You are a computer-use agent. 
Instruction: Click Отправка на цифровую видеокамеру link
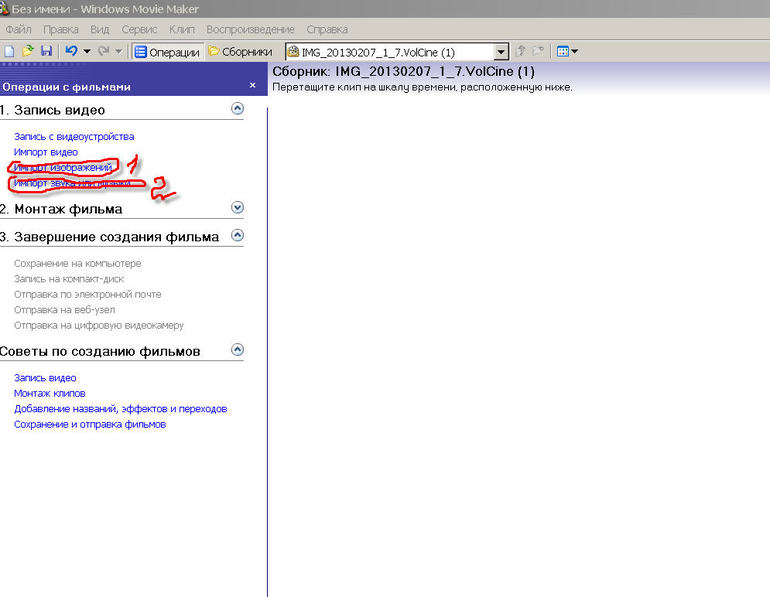[x=99, y=326]
